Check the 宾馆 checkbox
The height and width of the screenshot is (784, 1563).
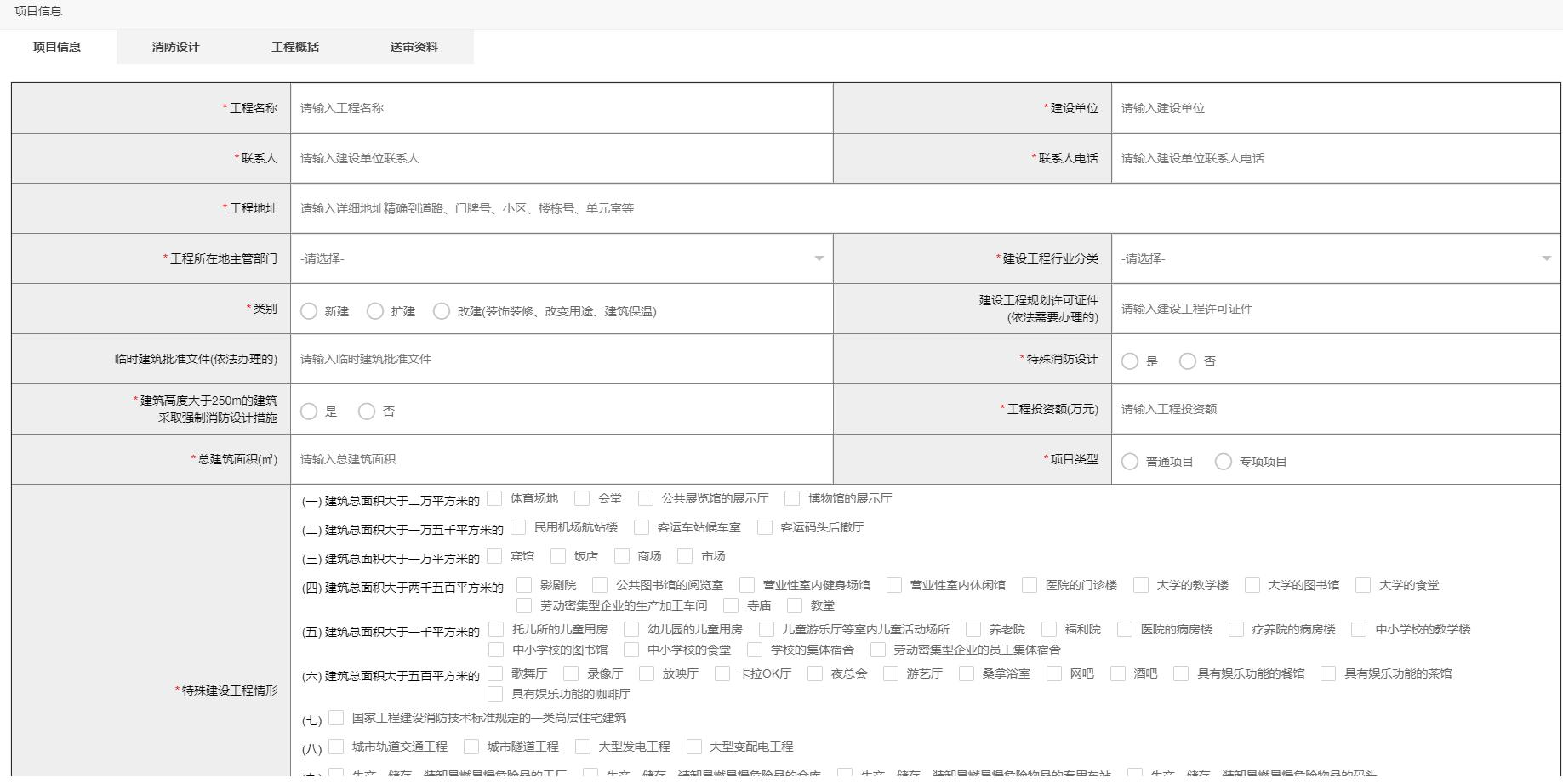[x=494, y=556]
